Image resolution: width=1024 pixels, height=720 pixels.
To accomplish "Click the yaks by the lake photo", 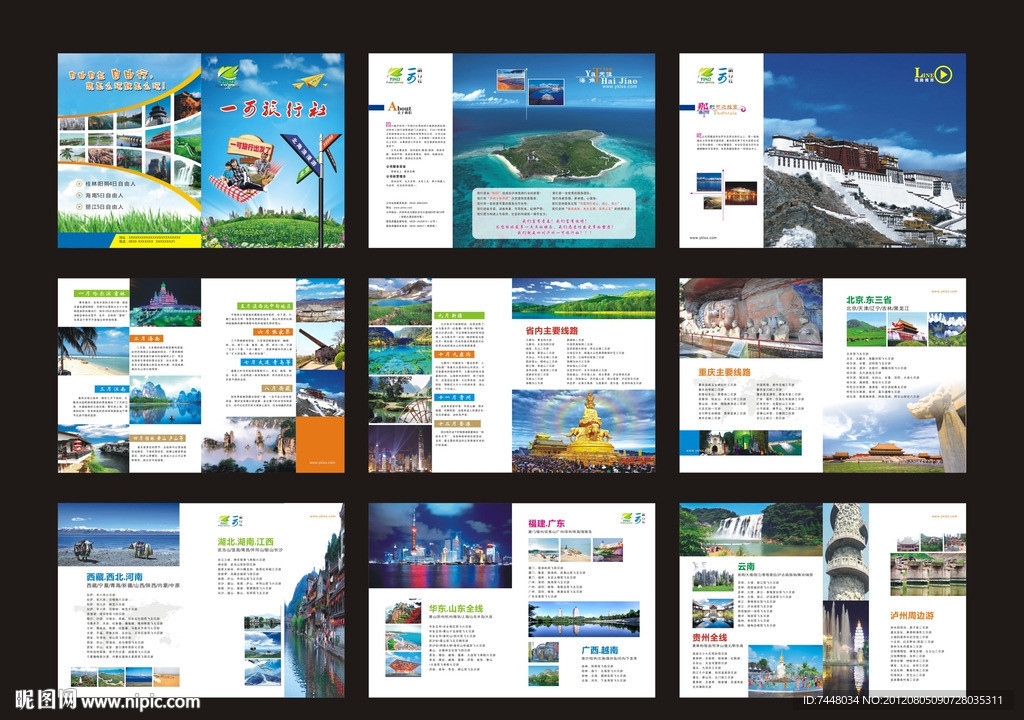I will pyautogui.click(x=118, y=534).
